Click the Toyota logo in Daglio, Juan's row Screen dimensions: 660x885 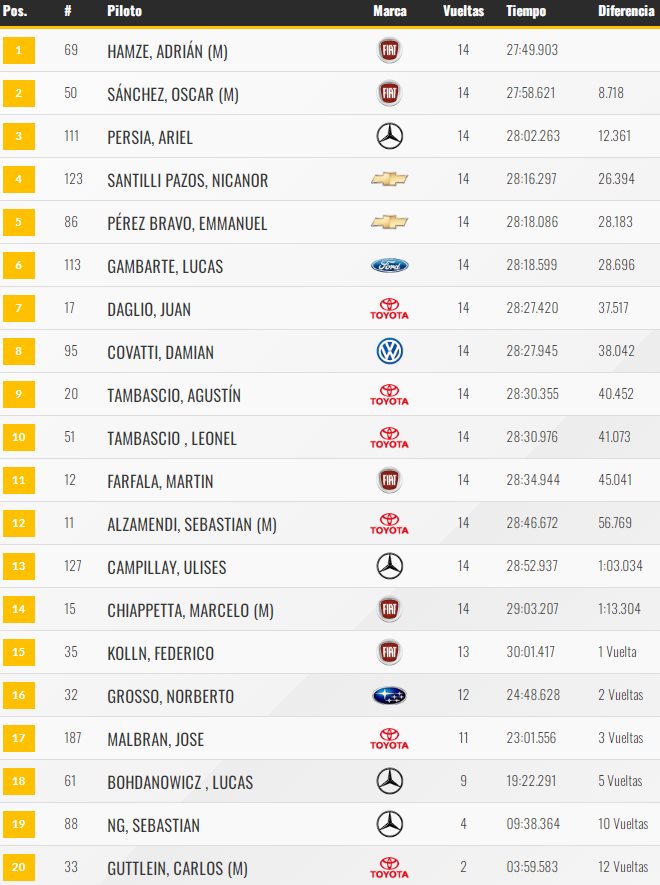click(389, 308)
